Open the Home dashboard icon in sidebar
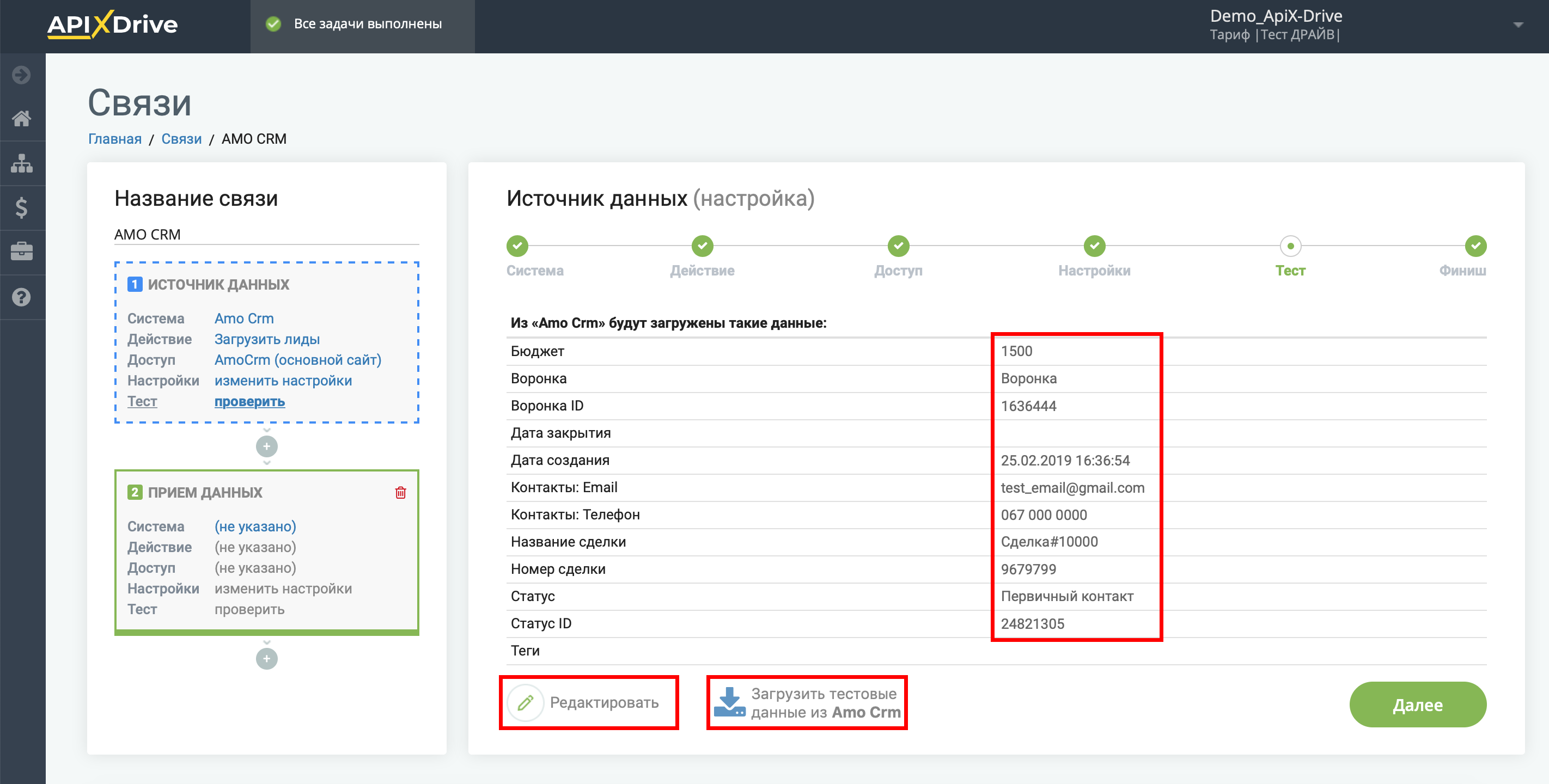This screenshot has width=1549, height=784. (x=22, y=119)
